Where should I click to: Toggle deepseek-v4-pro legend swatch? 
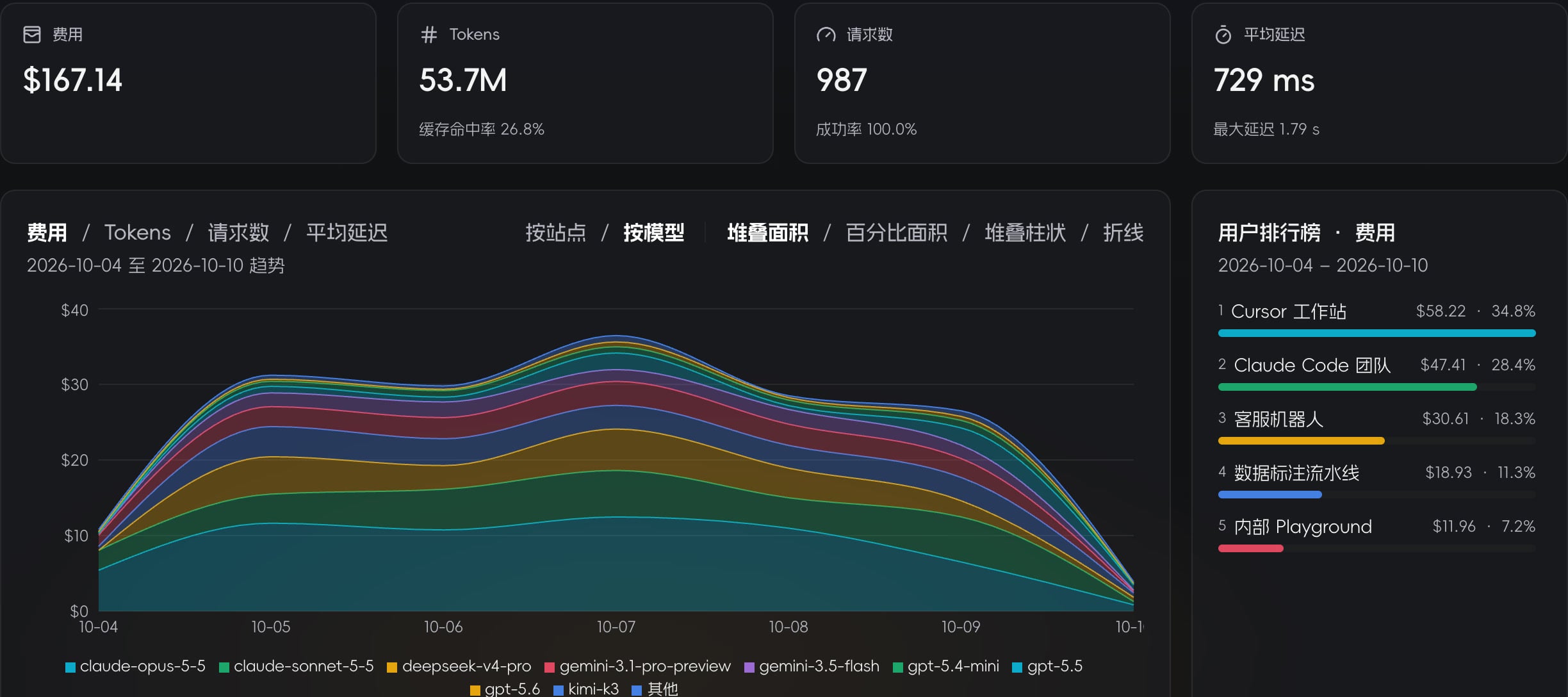point(392,668)
